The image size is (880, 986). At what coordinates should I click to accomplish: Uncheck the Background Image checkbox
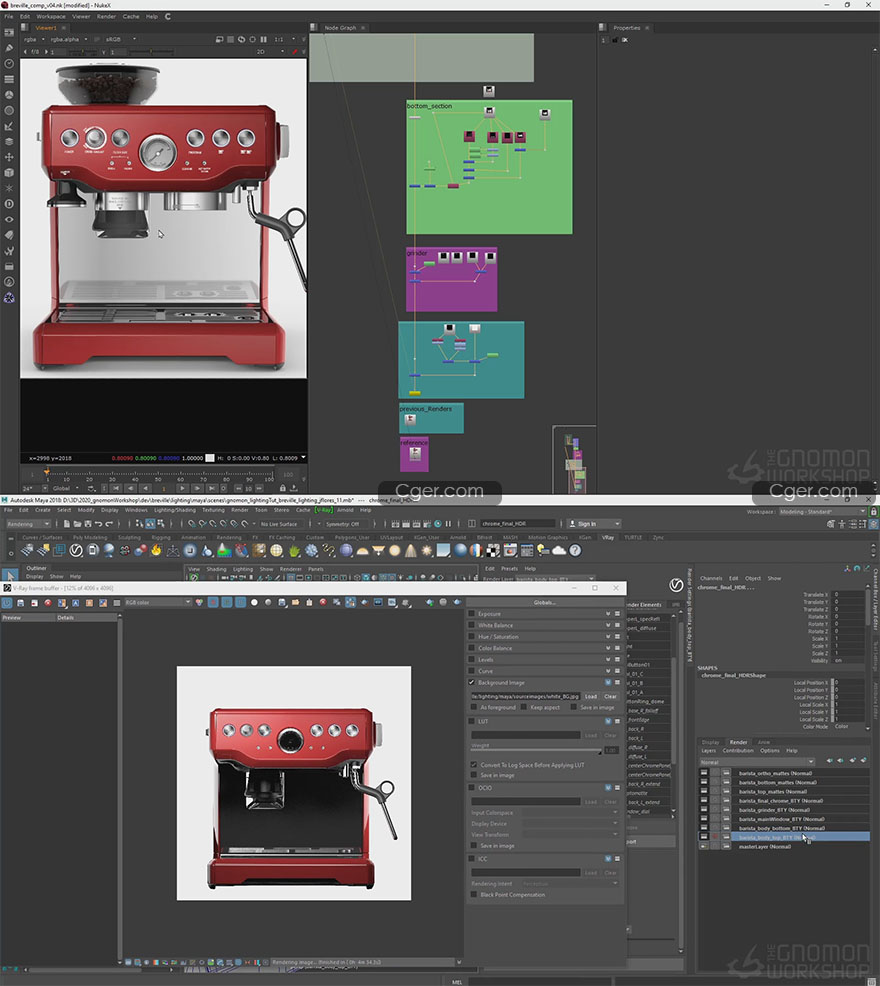click(471, 682)
